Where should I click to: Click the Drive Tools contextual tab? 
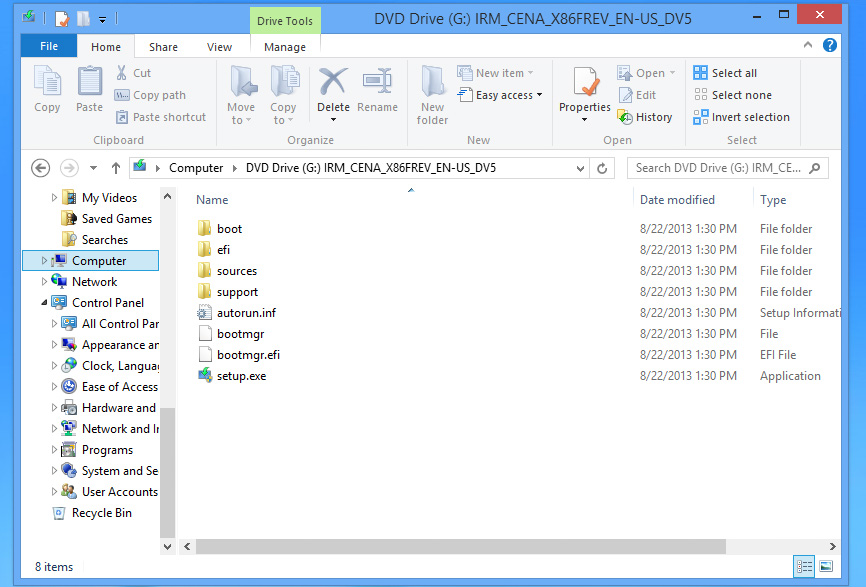(x=285, y=21)
